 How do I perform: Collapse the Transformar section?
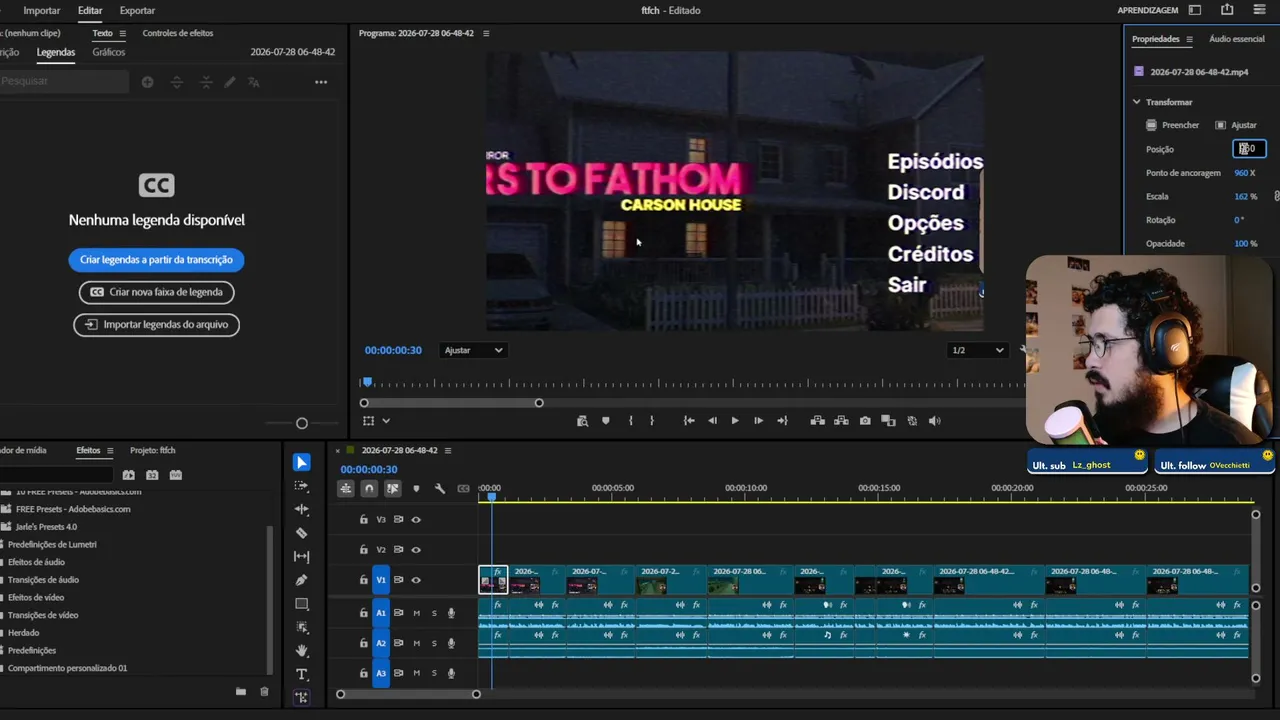pyautogui.click(x=1136, y=102)
